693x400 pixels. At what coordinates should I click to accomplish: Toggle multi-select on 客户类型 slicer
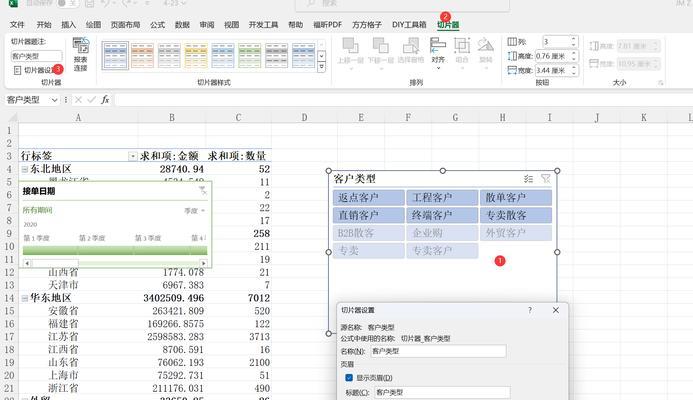click(x=528, y=179)
